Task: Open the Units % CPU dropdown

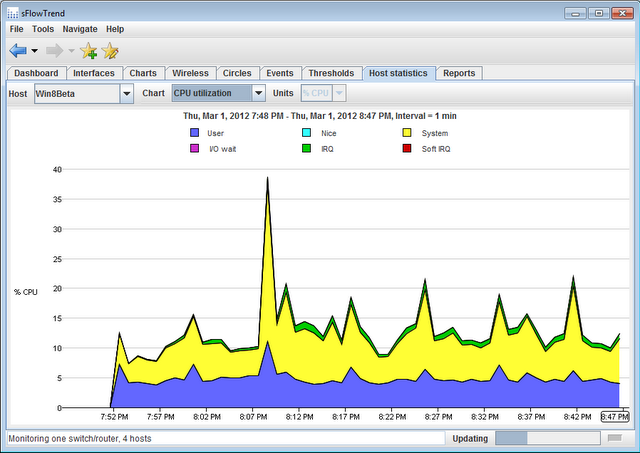Action: coord(340,93)
